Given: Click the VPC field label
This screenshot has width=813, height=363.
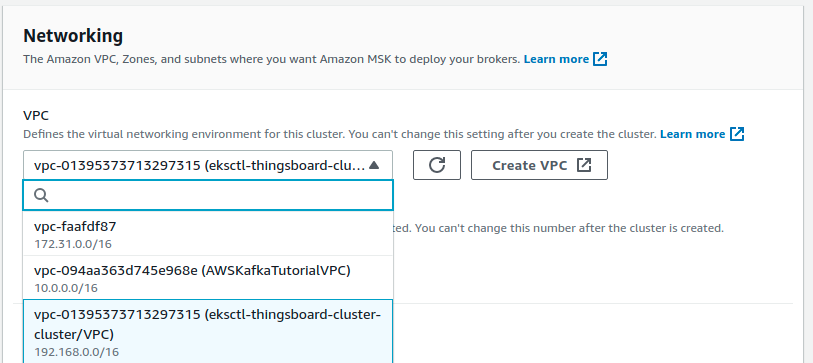Looking at the screenshot, I should (36, 115).
